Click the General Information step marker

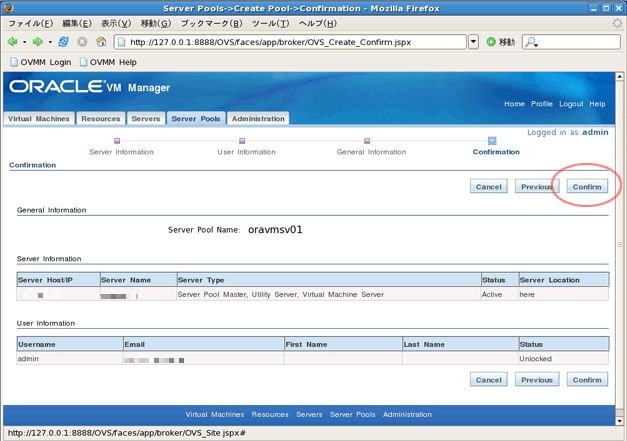(367, 141)
